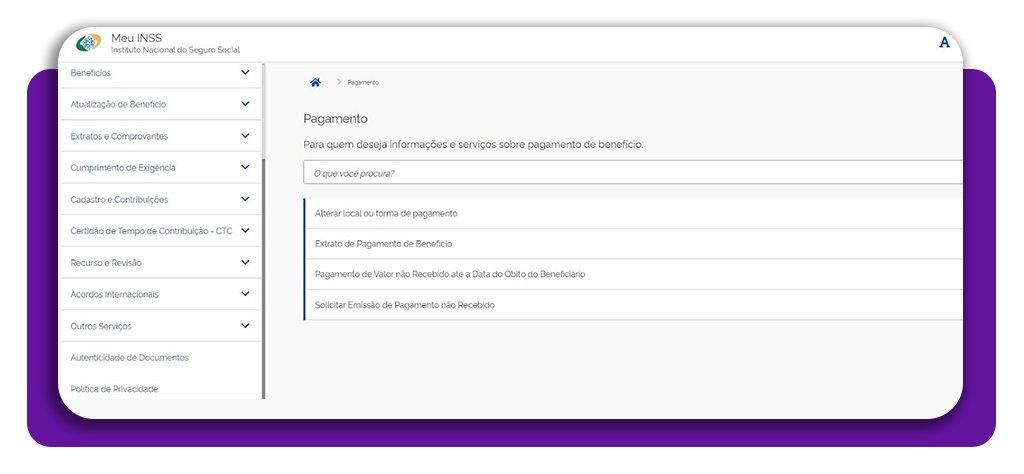Viewport: 1024px width, 474px height.
Task: Open the Acordos Internacionais menu item
Action: pos(114,295)
